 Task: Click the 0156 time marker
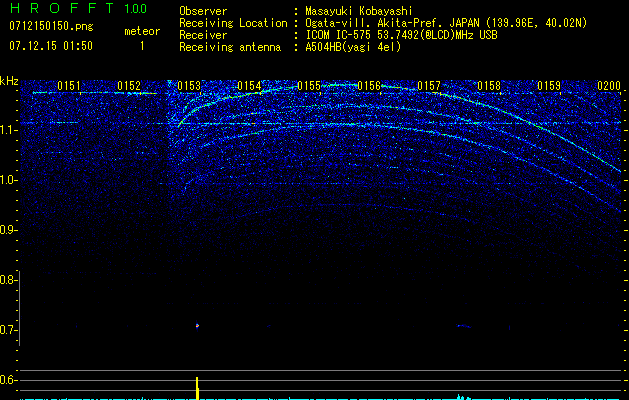click(369, 86)
